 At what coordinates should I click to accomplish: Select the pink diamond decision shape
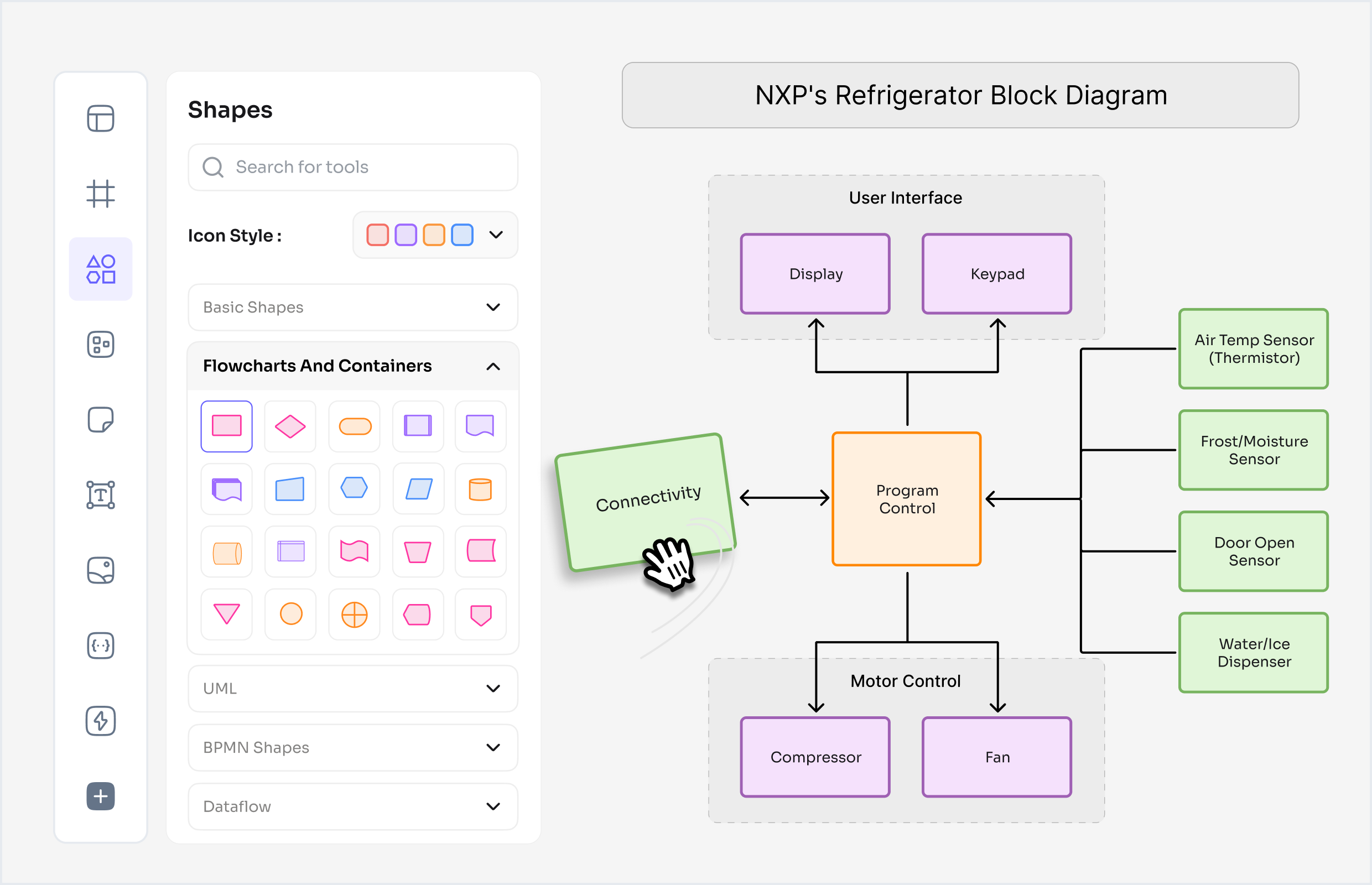click(x=290, y=426)
